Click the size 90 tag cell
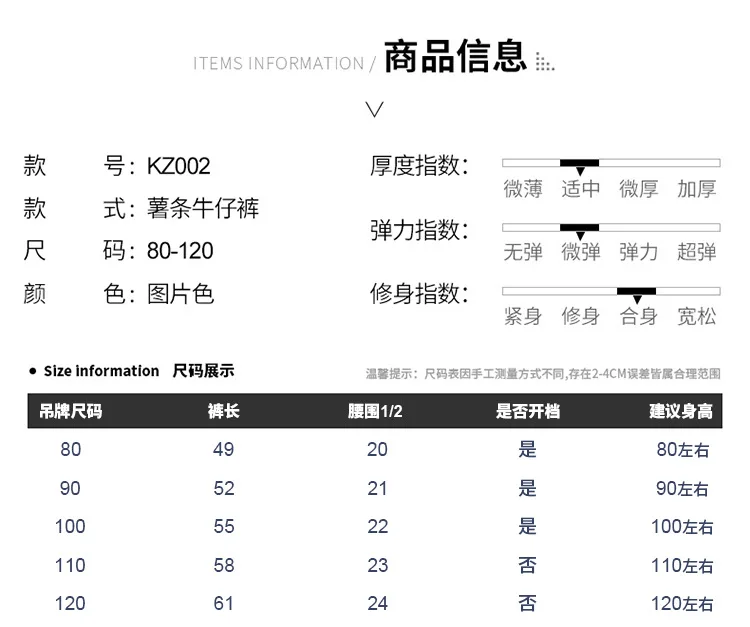The width and height of the screenshot is (750, 627). (x=70, y=488)
